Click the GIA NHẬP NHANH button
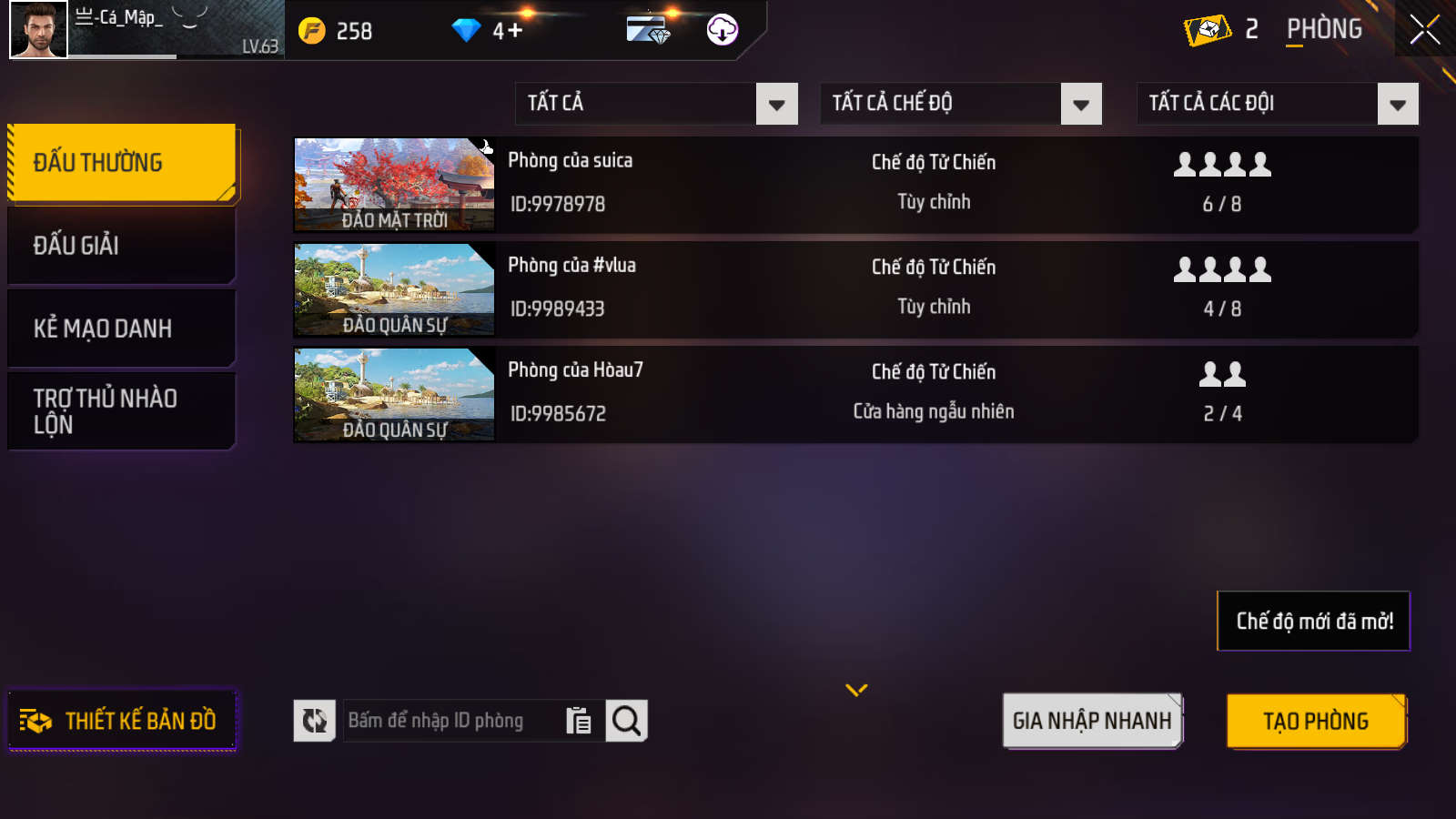This screenshot has height=819, width=1456. click(1092, 721)
